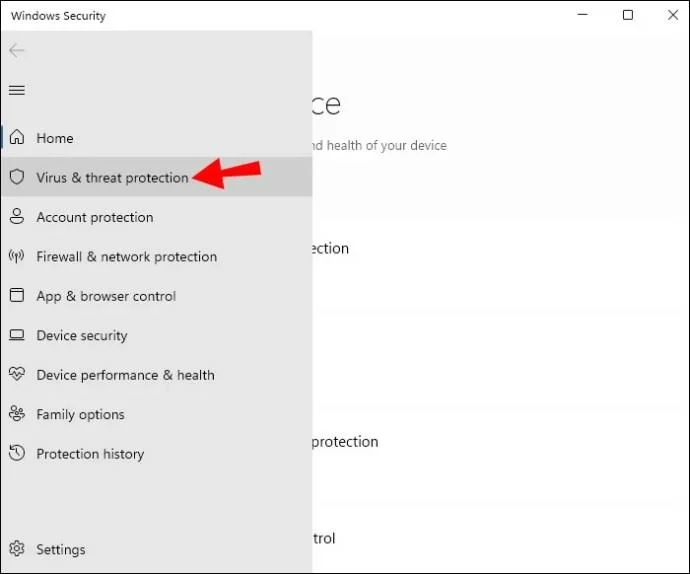Click the person icon for Account protection
This screenshot has height=574, width=690.
pyautogui.click(x=17, y=217)
